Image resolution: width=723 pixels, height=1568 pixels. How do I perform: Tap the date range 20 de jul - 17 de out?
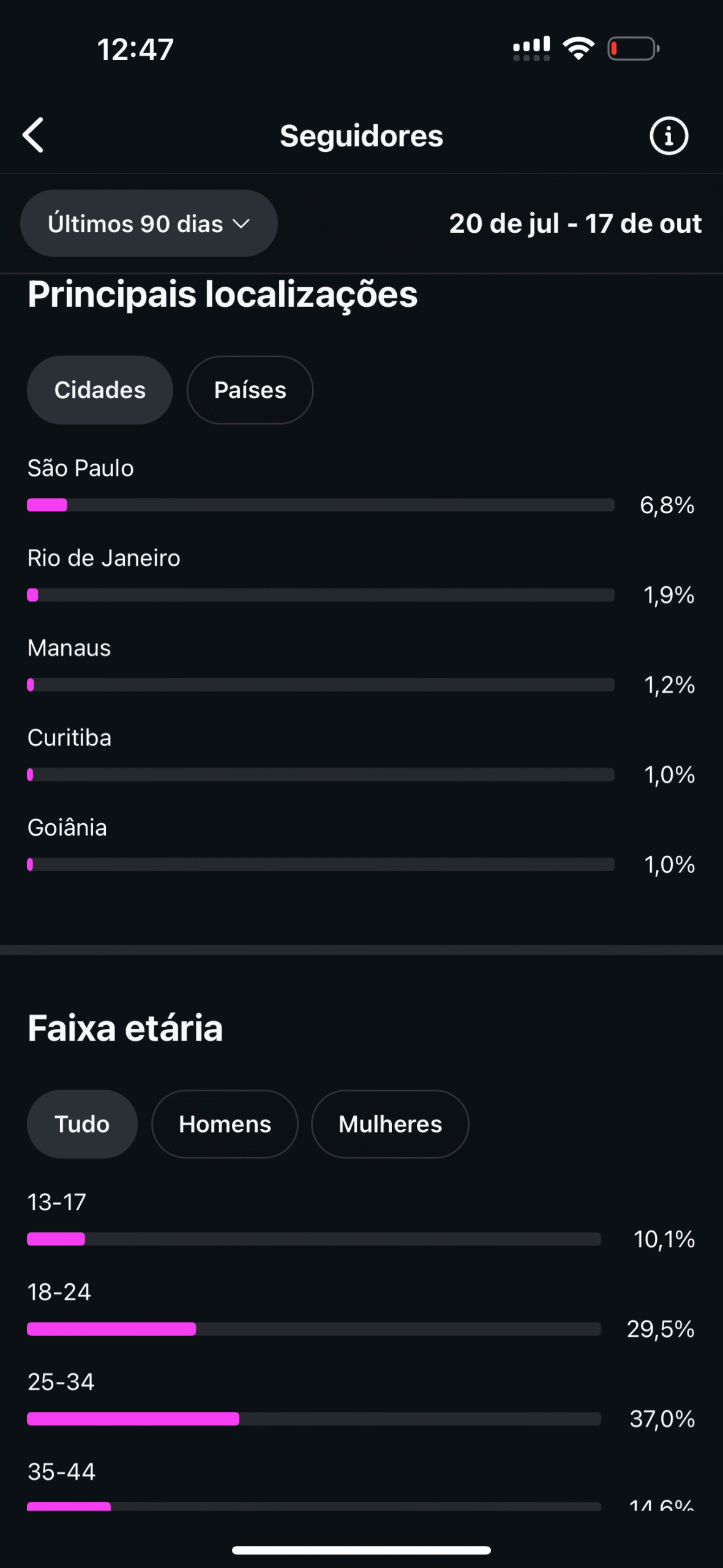tap(575, 224)
